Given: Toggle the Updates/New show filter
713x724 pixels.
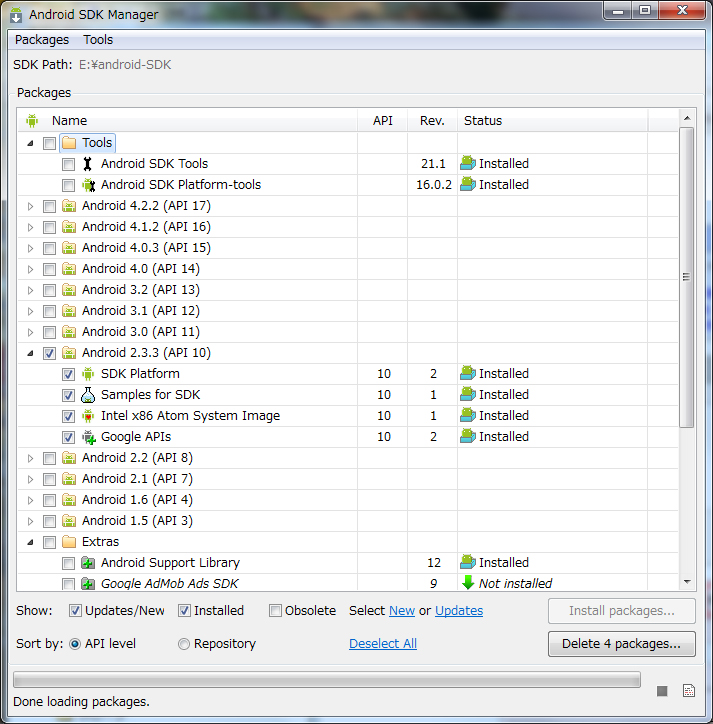Looking at the screenshot, I should click(x=75, y=611).
